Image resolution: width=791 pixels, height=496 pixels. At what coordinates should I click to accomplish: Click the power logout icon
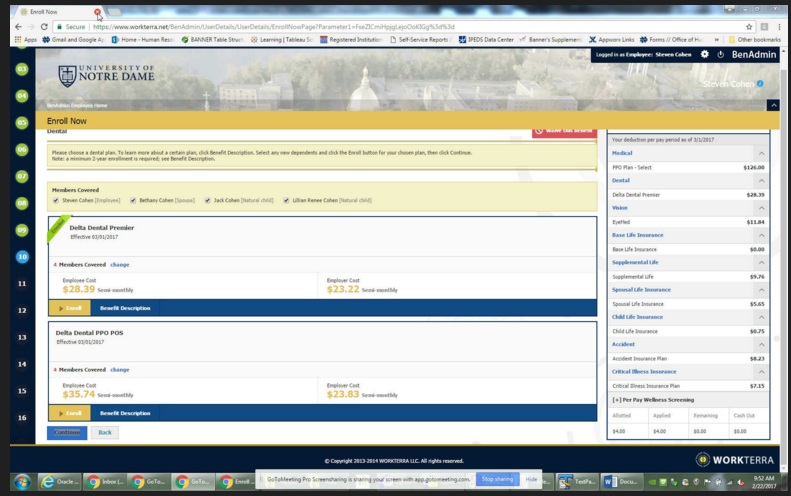(x=721, y=54)
